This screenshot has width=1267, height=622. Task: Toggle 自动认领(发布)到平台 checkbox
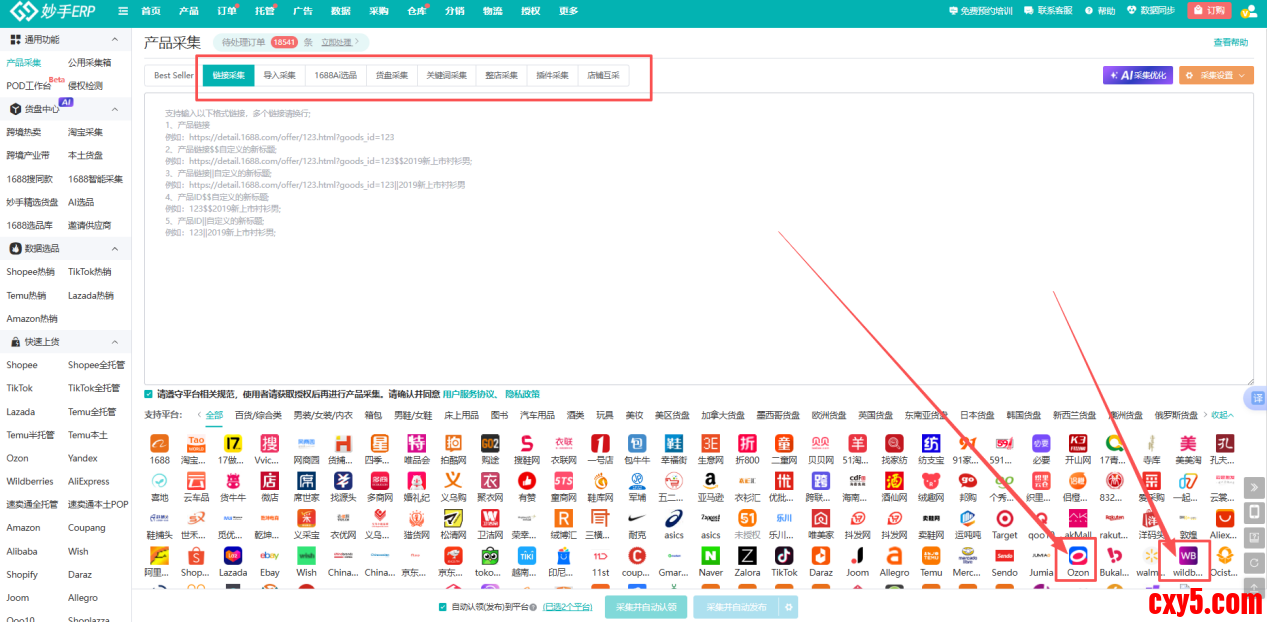(x=443, y=607)
